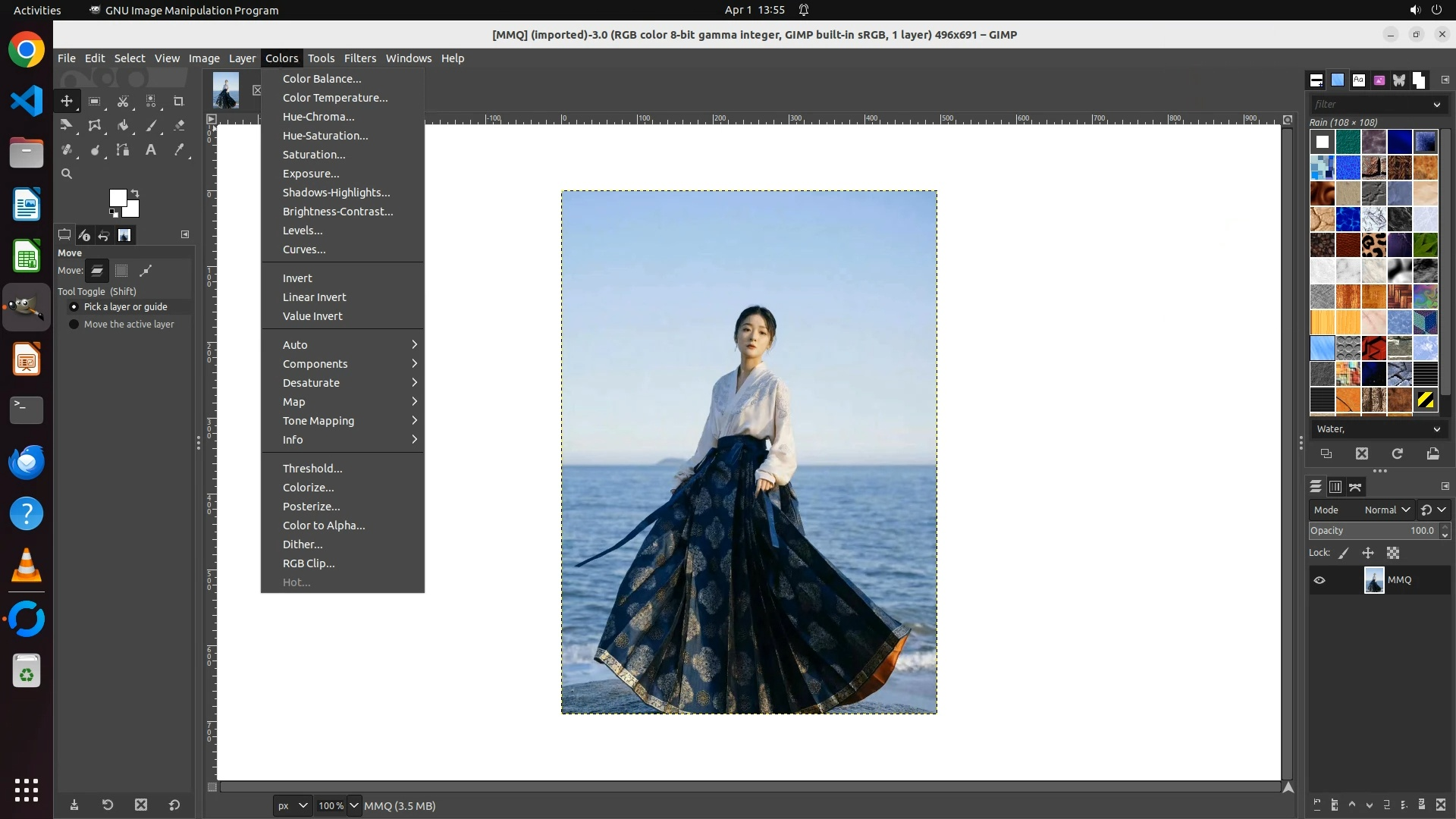The image size is (1456, 819).
Task: Click the pattern filter input field
Action: pyautogui.click(x=1370, y=105)
